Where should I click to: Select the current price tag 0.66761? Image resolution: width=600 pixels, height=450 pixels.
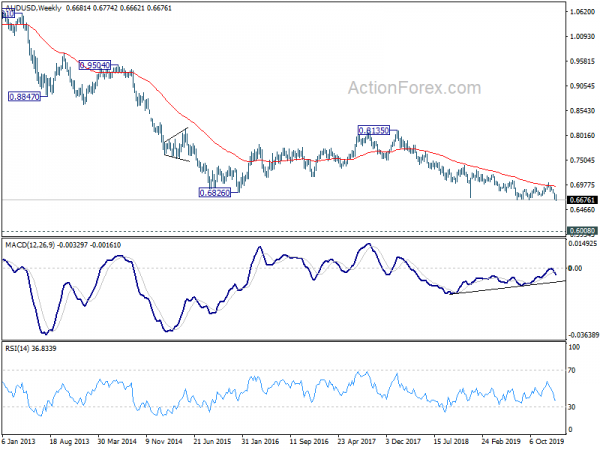[x=582, y=200]
